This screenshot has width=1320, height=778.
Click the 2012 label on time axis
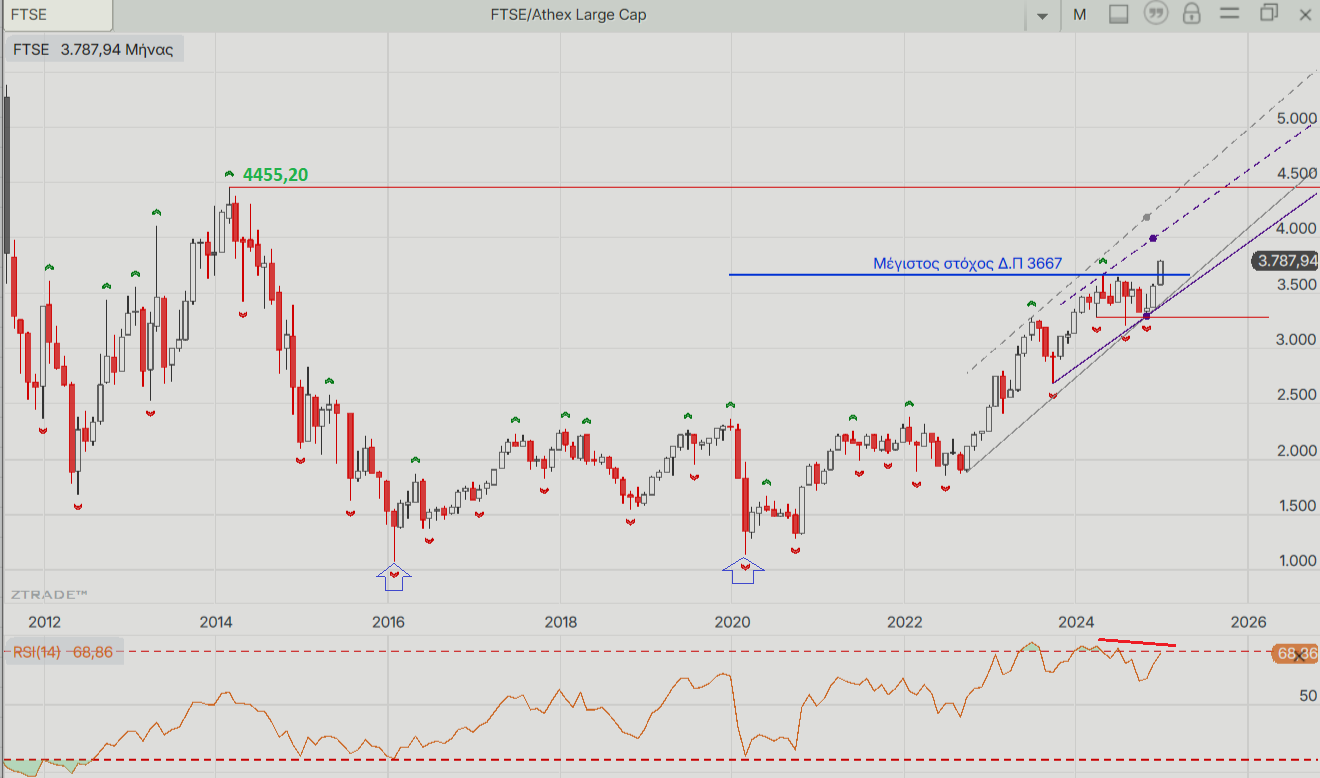tap(44, 621)
